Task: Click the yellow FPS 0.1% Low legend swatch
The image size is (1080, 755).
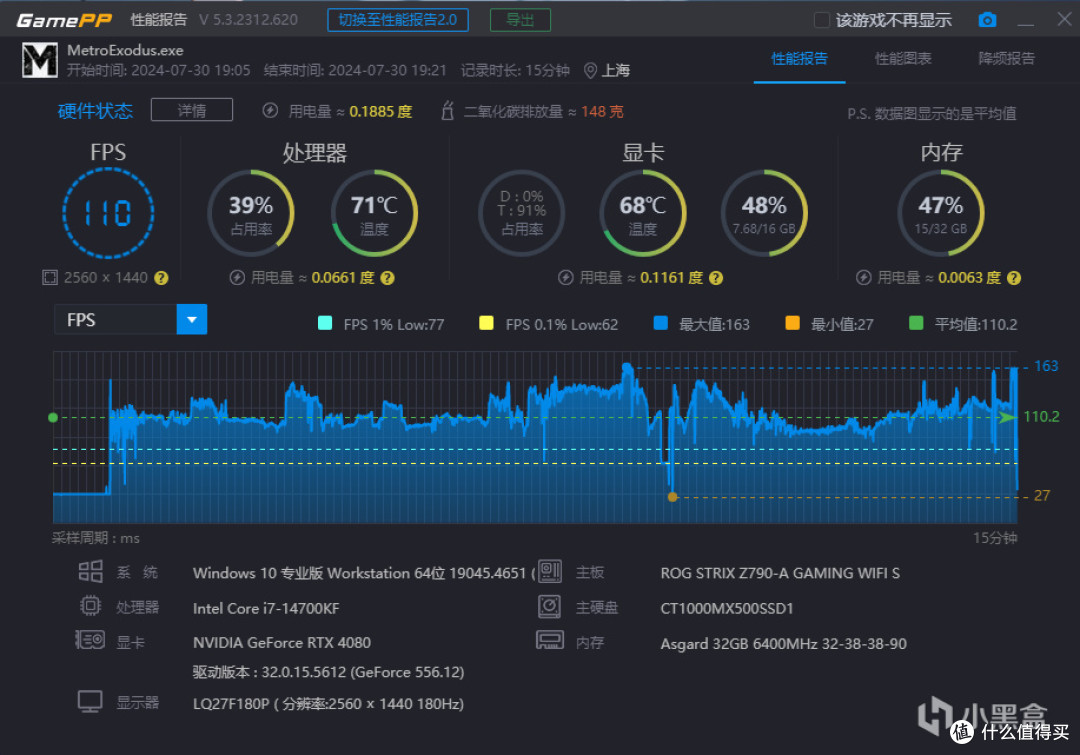Action: tap(486, 323)
